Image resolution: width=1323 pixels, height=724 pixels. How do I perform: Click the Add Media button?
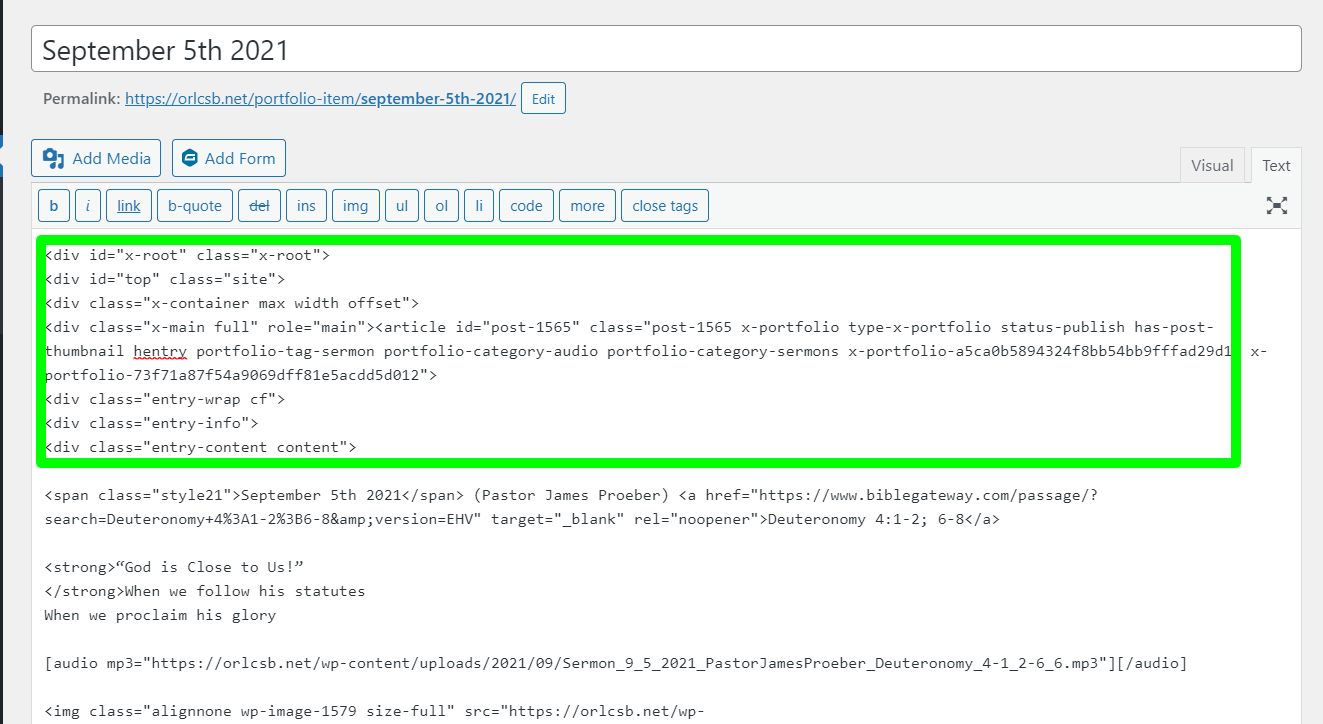[x=97, y=158]
